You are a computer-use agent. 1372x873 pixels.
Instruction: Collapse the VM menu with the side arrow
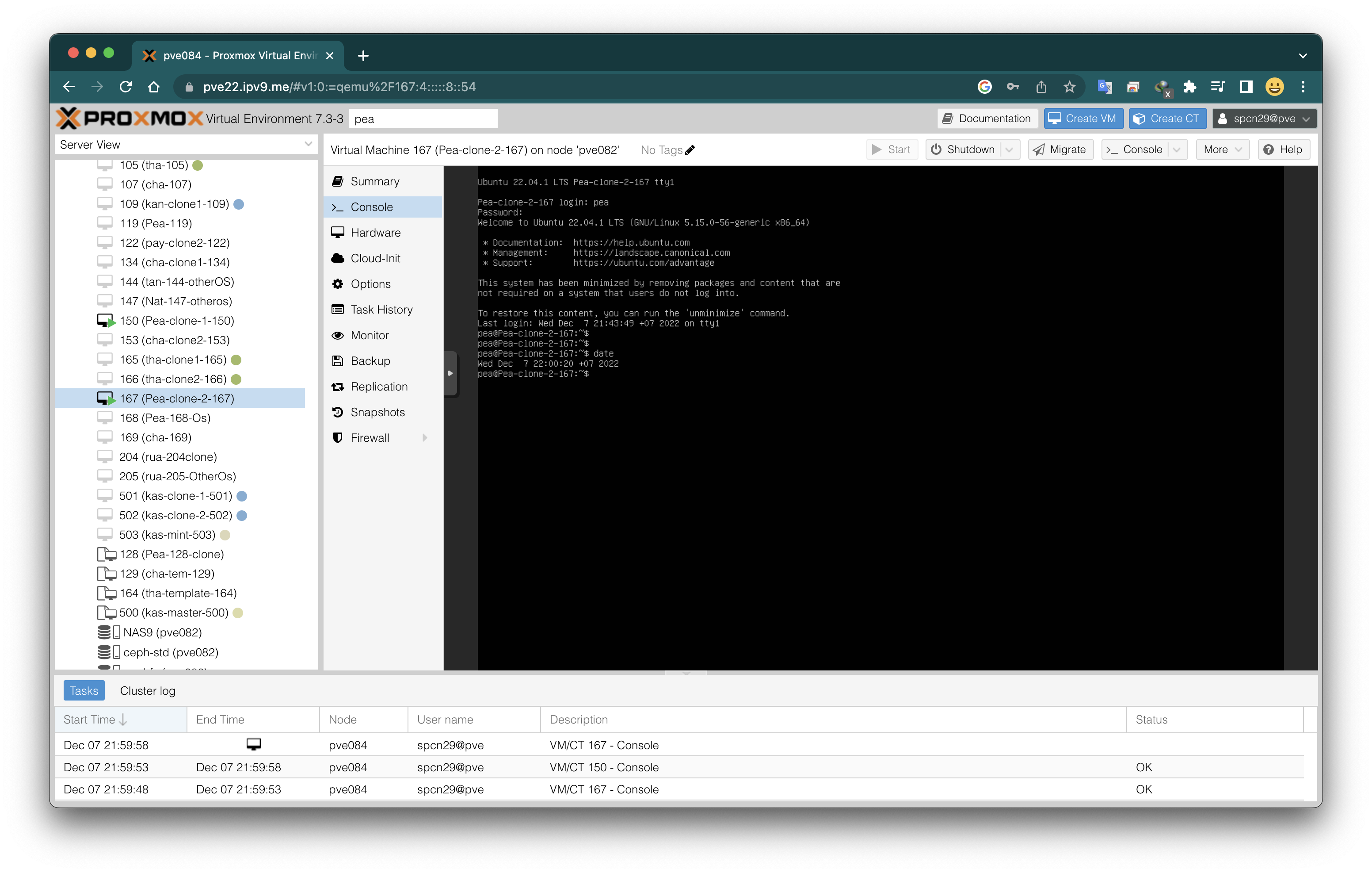(450, 374)
